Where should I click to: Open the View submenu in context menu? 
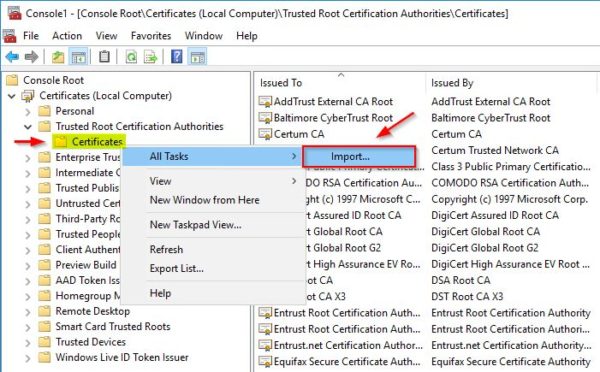pyautogui.click(x=212, y=181)
